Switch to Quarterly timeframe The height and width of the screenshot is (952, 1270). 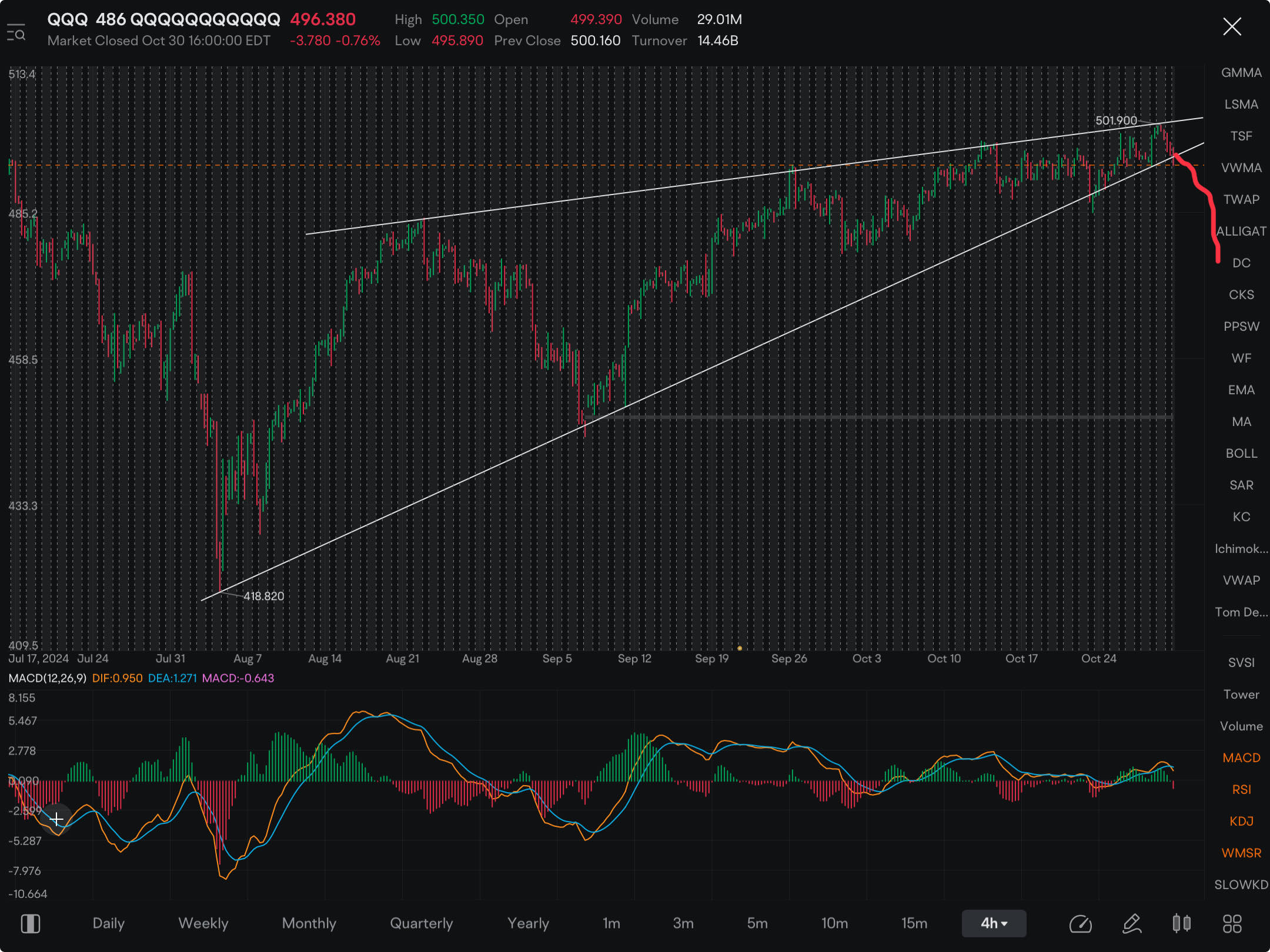coord(421,923)
